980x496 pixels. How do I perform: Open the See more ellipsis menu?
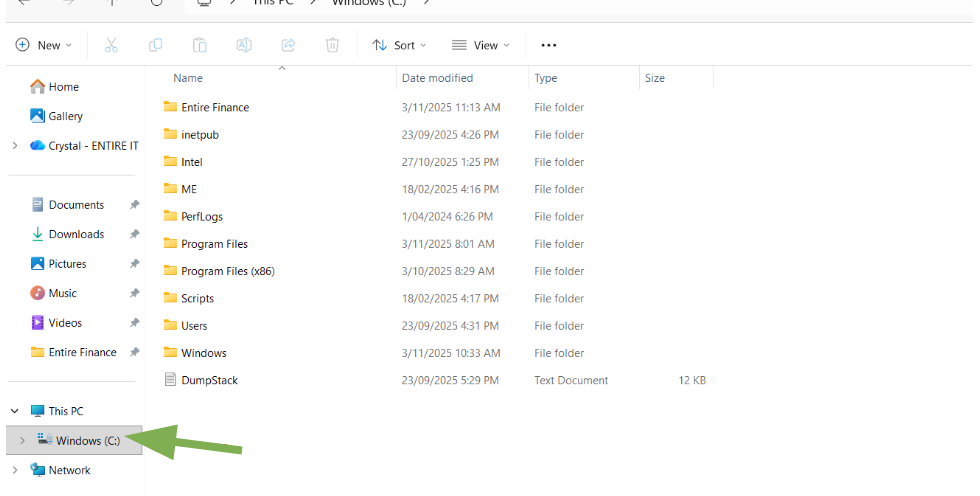pos(548,45)
